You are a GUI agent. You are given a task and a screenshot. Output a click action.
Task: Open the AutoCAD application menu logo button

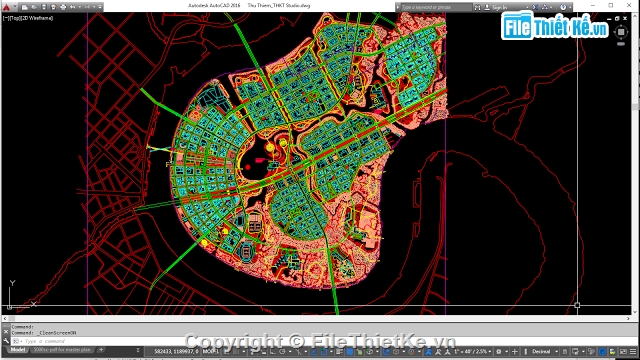point(7,7)
